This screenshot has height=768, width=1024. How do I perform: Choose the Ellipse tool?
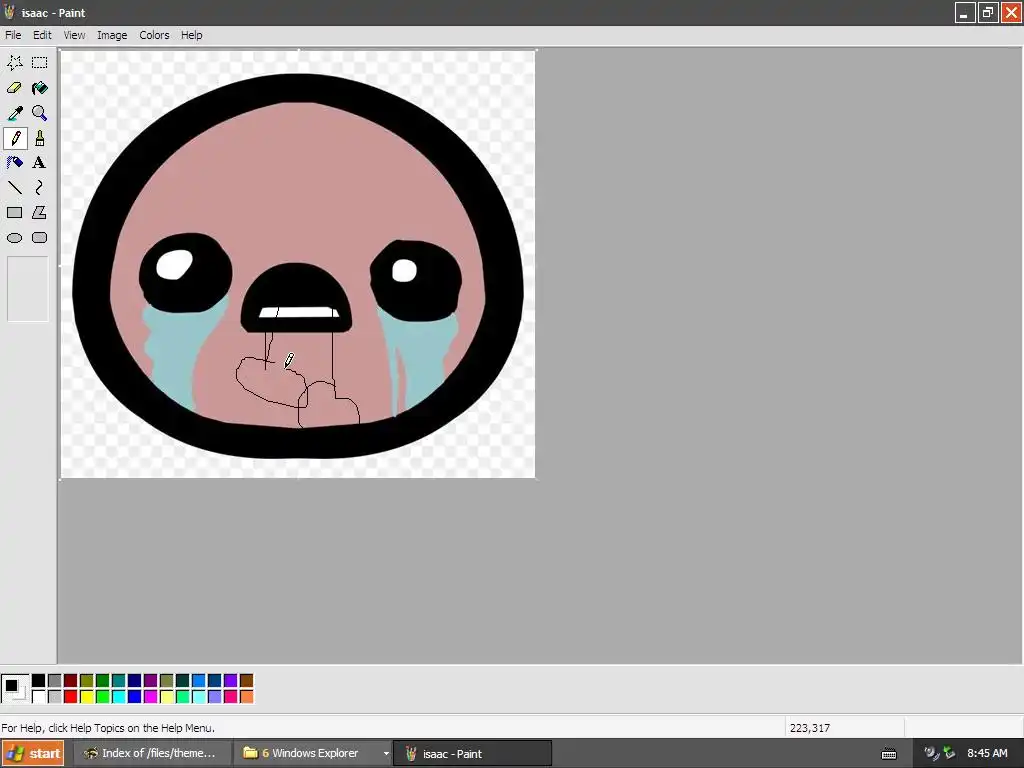point(14,238)
